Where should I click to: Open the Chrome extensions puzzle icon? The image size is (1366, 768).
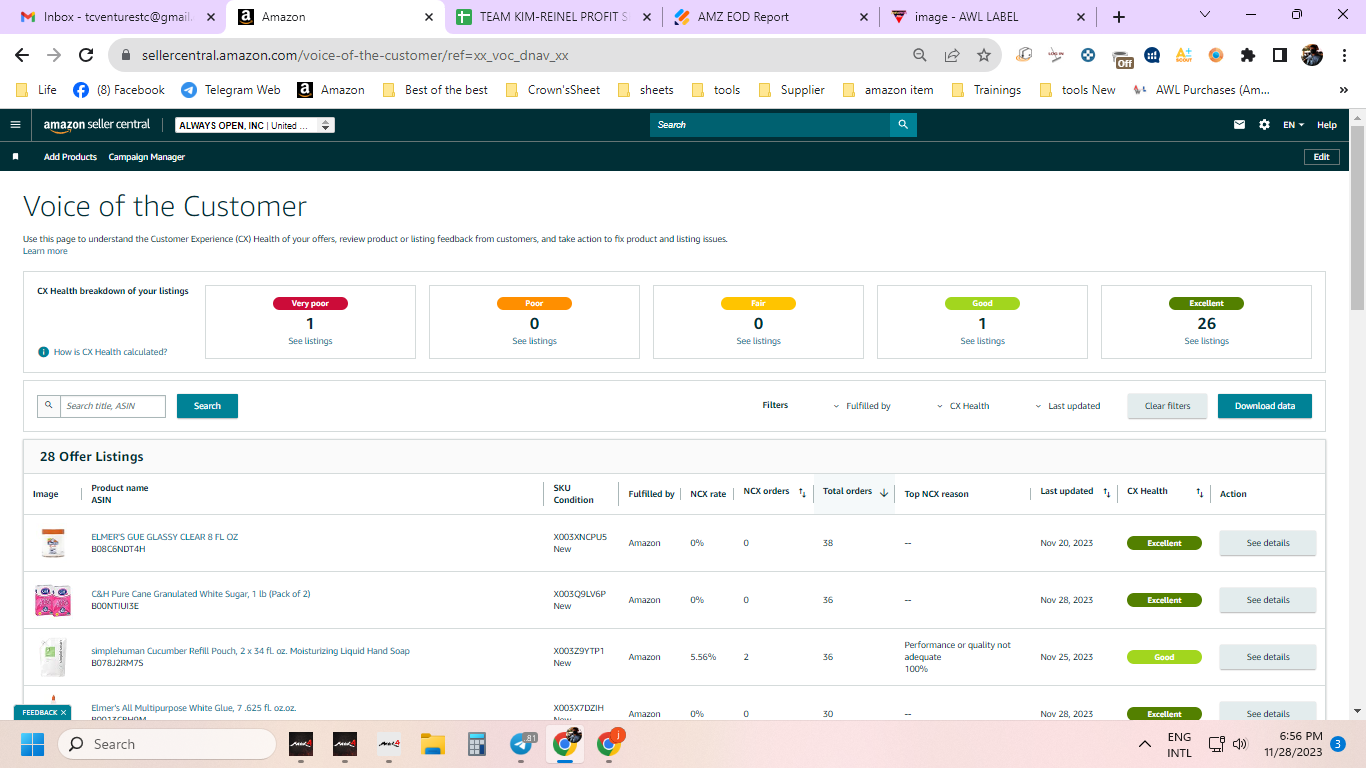click(x=1248, y=55)
